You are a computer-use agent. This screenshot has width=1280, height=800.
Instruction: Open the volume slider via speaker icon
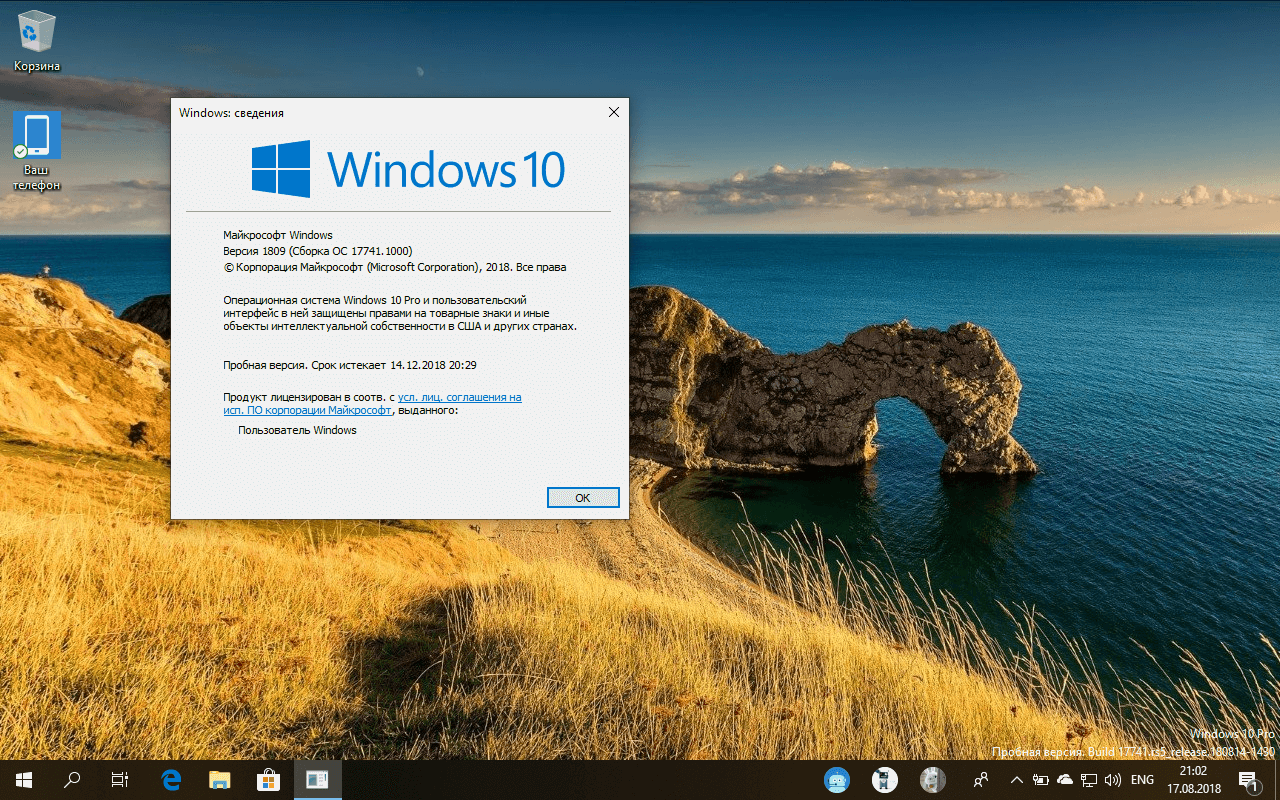(x=1113, y=779)
